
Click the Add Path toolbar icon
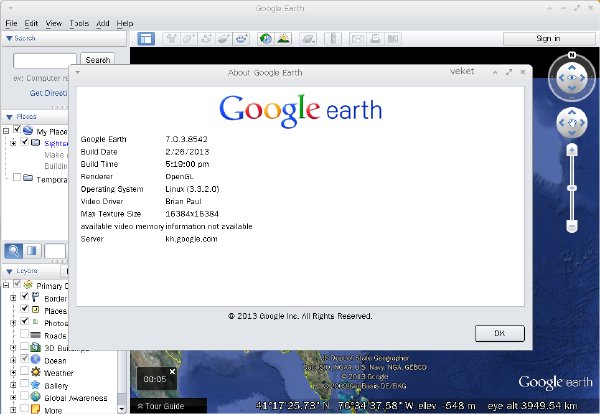[206, 39]
